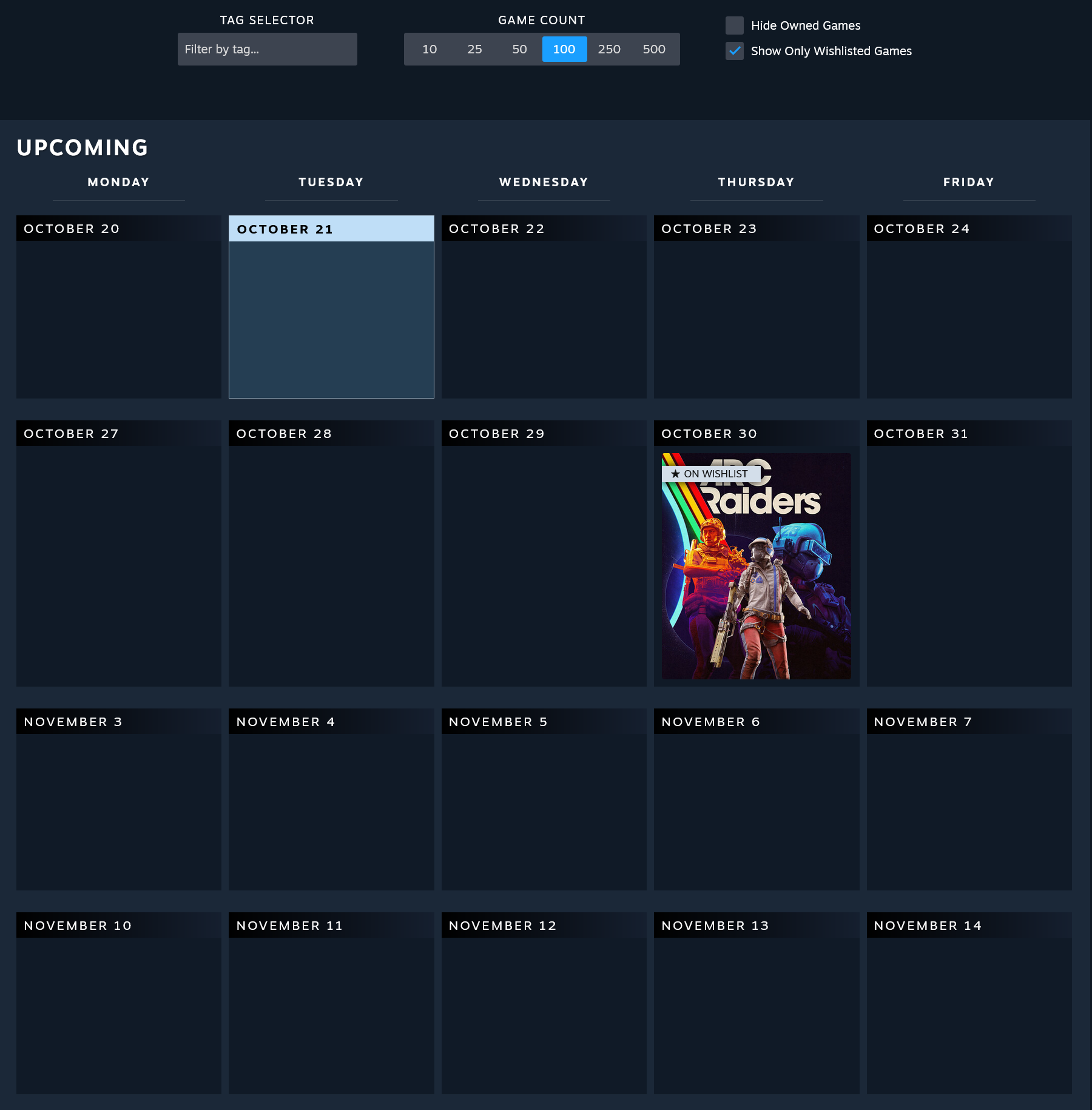This screenshot has height=1110, width=1092.
Task: Select the November 3 calendar cell
Action: coord(119,810)
